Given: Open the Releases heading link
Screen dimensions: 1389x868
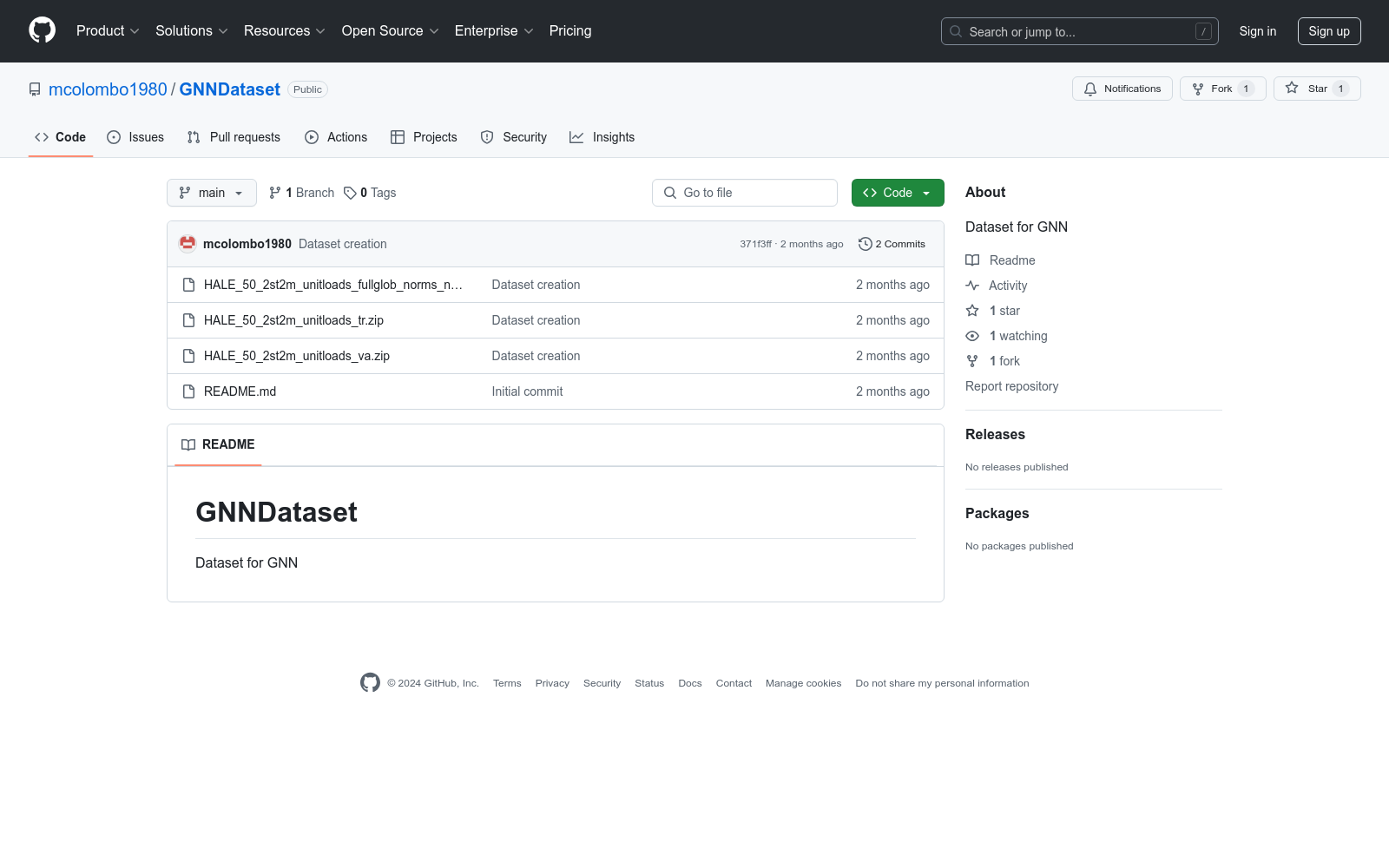Looking at the screenshot, I should pyautogui.click(x=995, y=434).
